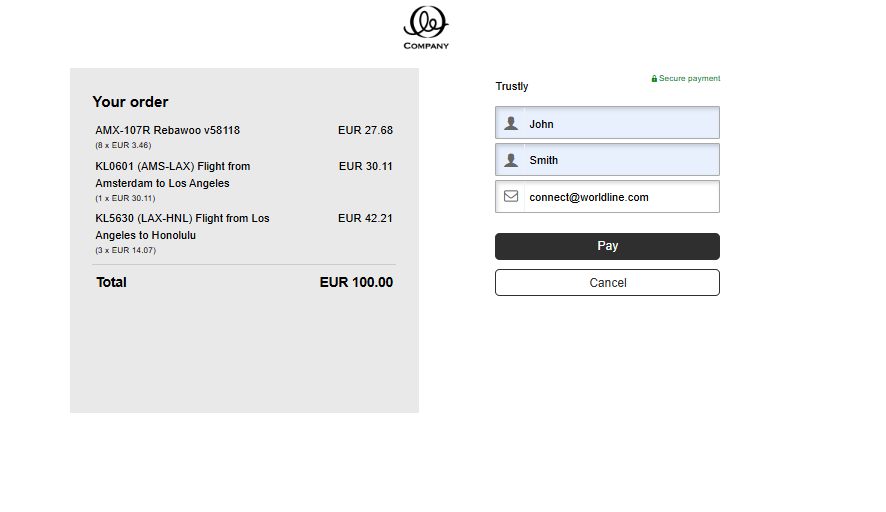This screenshot has width=886, height=512.
Task: Select the first name field containing John
Action: click(607, 123)
